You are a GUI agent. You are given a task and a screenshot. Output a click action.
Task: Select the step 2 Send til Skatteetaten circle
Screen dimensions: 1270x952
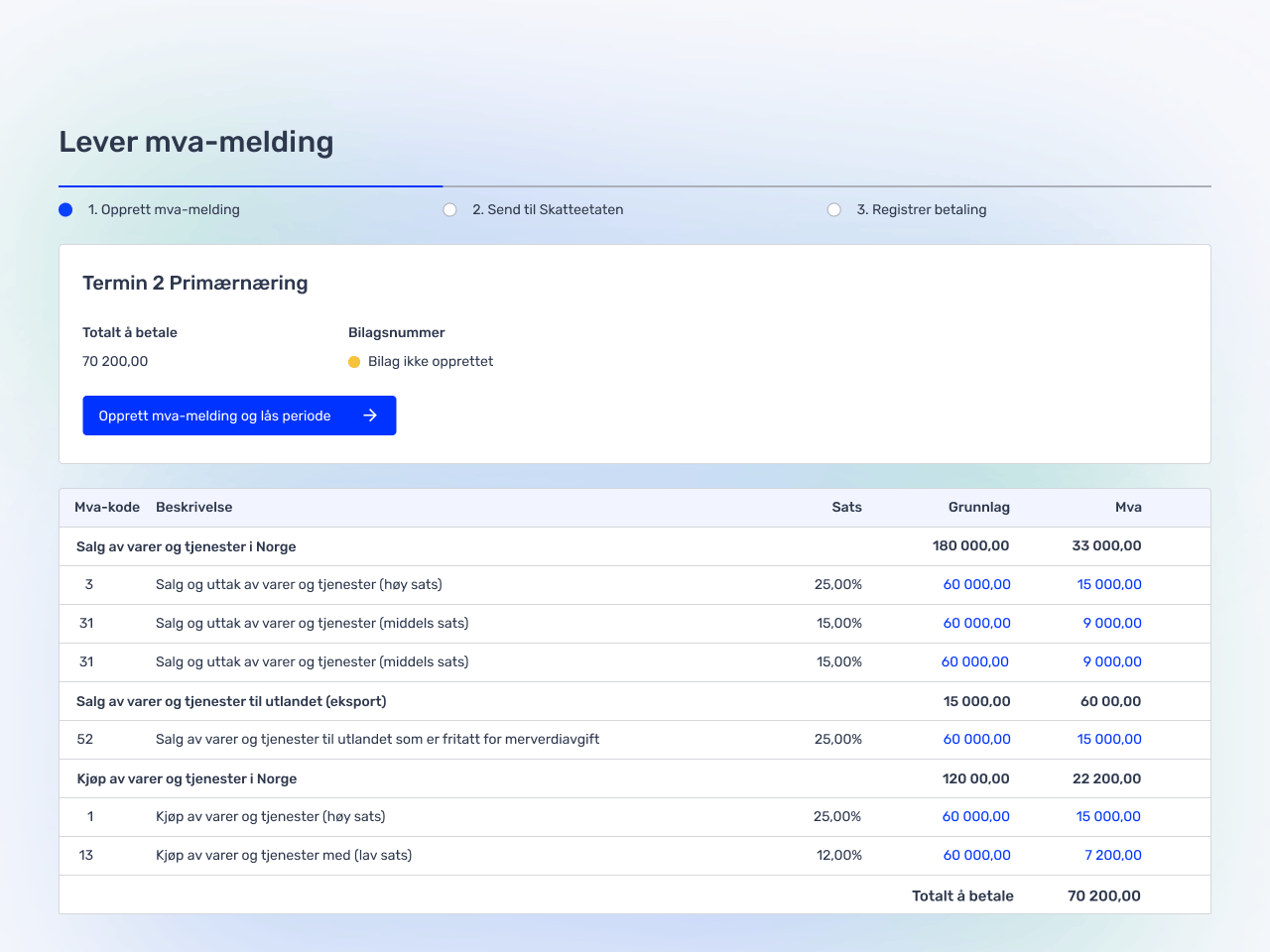[449, 209]
